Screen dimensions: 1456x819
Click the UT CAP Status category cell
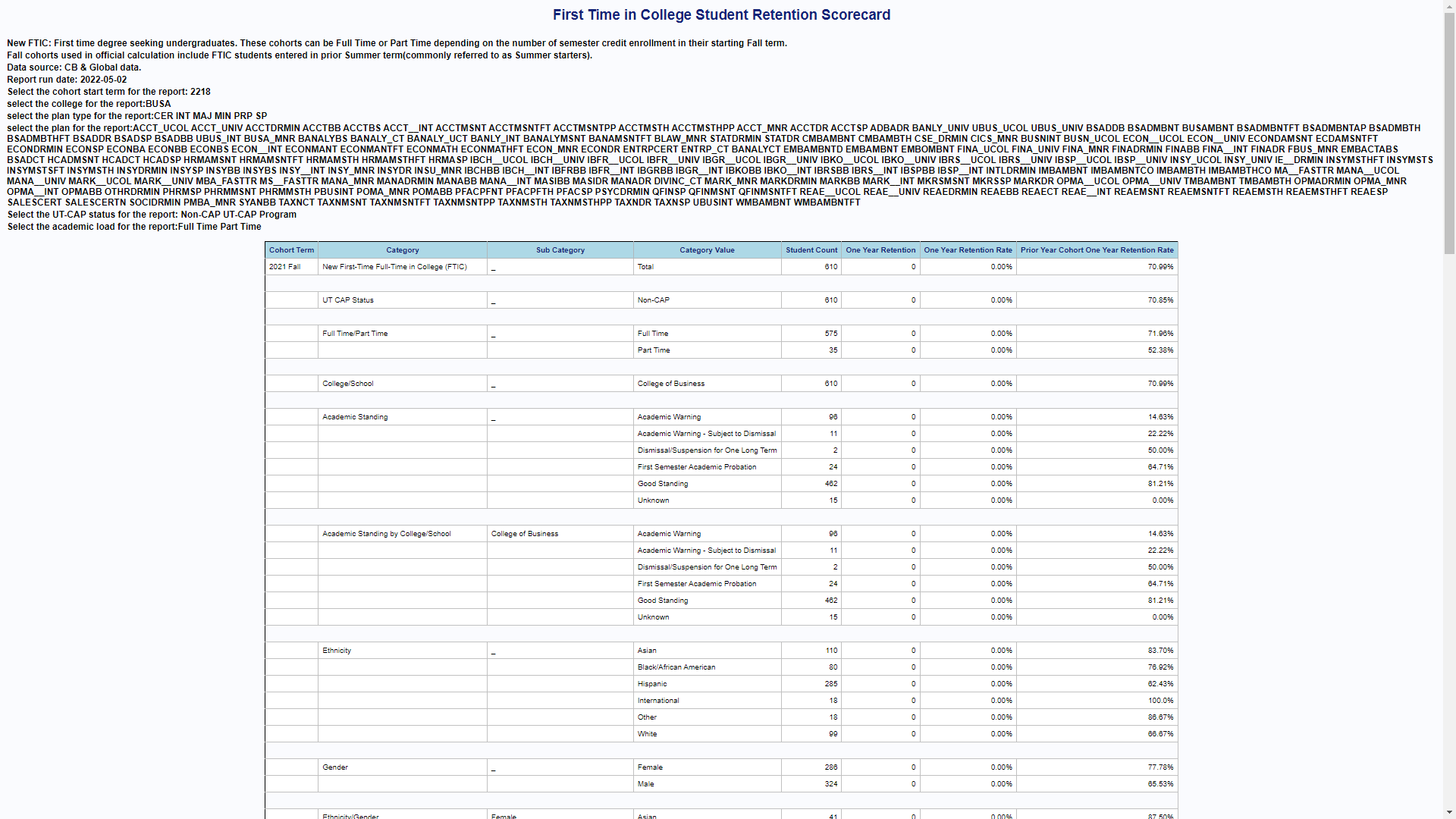point(348,300)
